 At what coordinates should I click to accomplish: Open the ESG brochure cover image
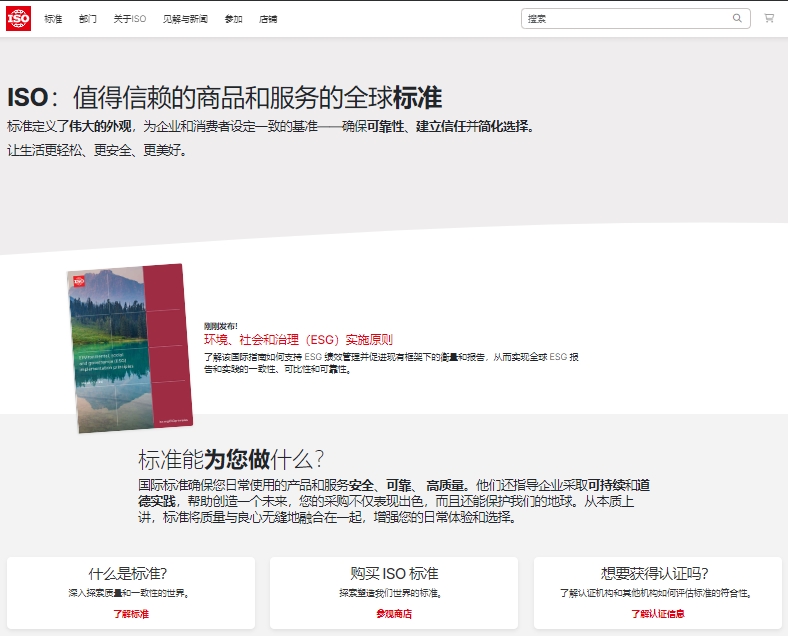(130, 348)
